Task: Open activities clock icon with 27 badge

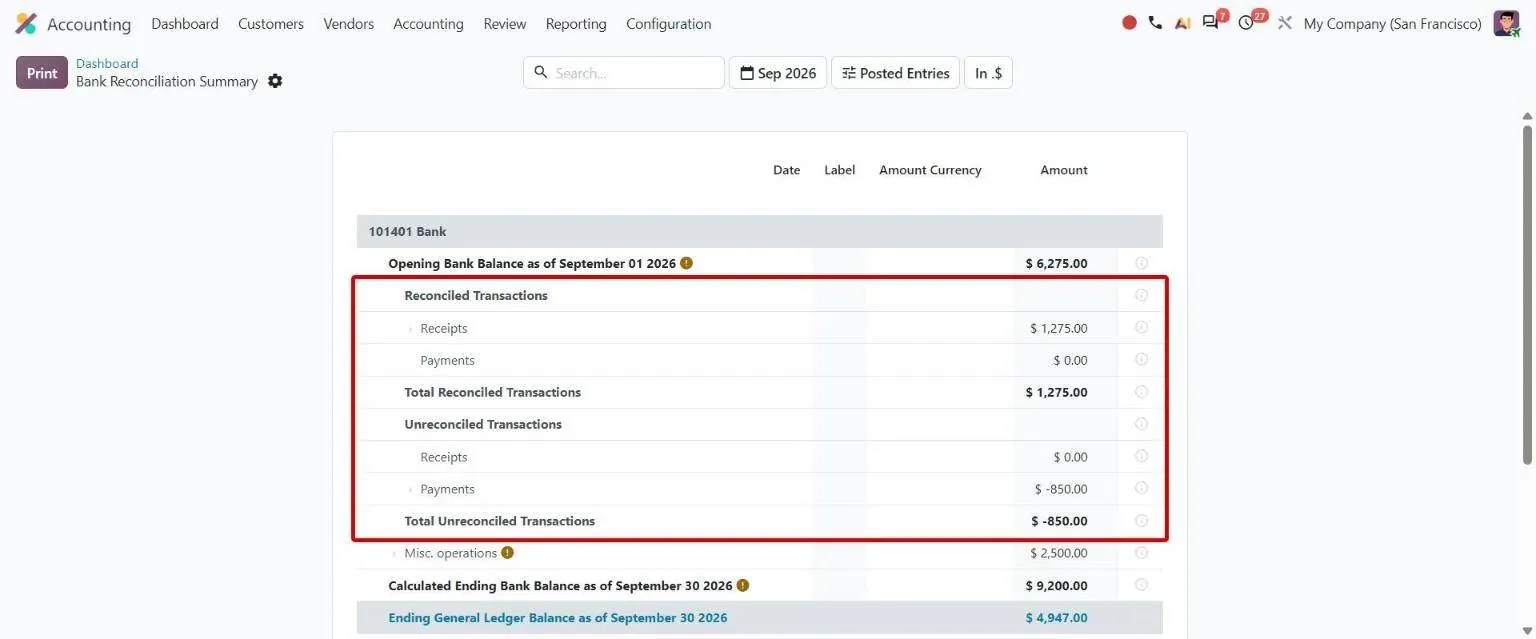Action: pyautogui.click(x=1246, y=23)
